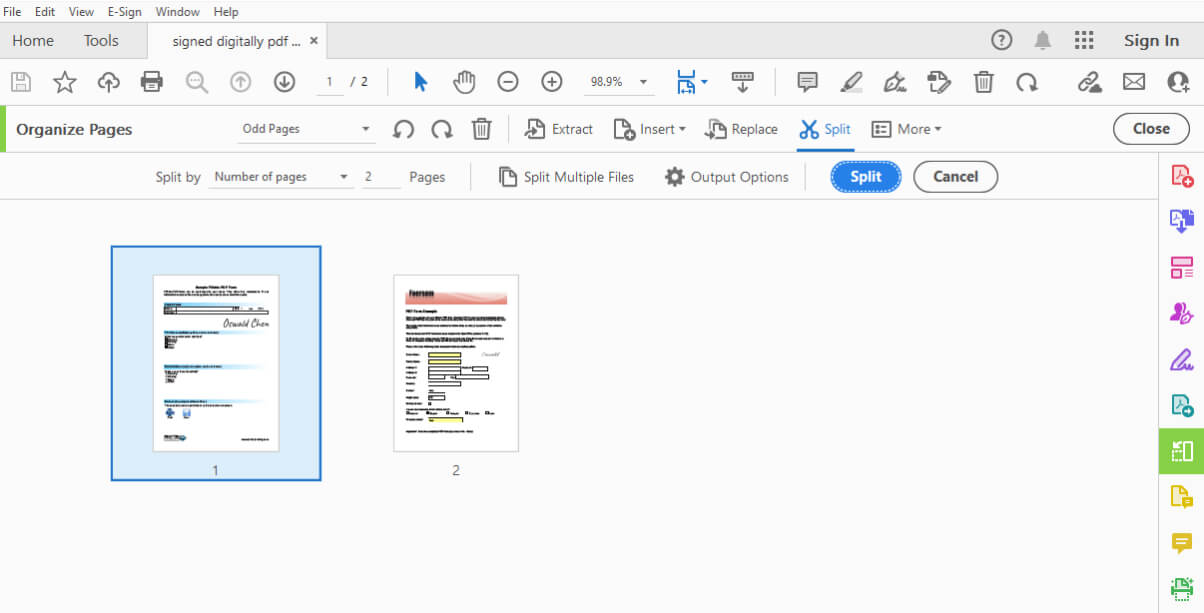
Task: Expand the Insert dropdown menu
Action: 650,129
